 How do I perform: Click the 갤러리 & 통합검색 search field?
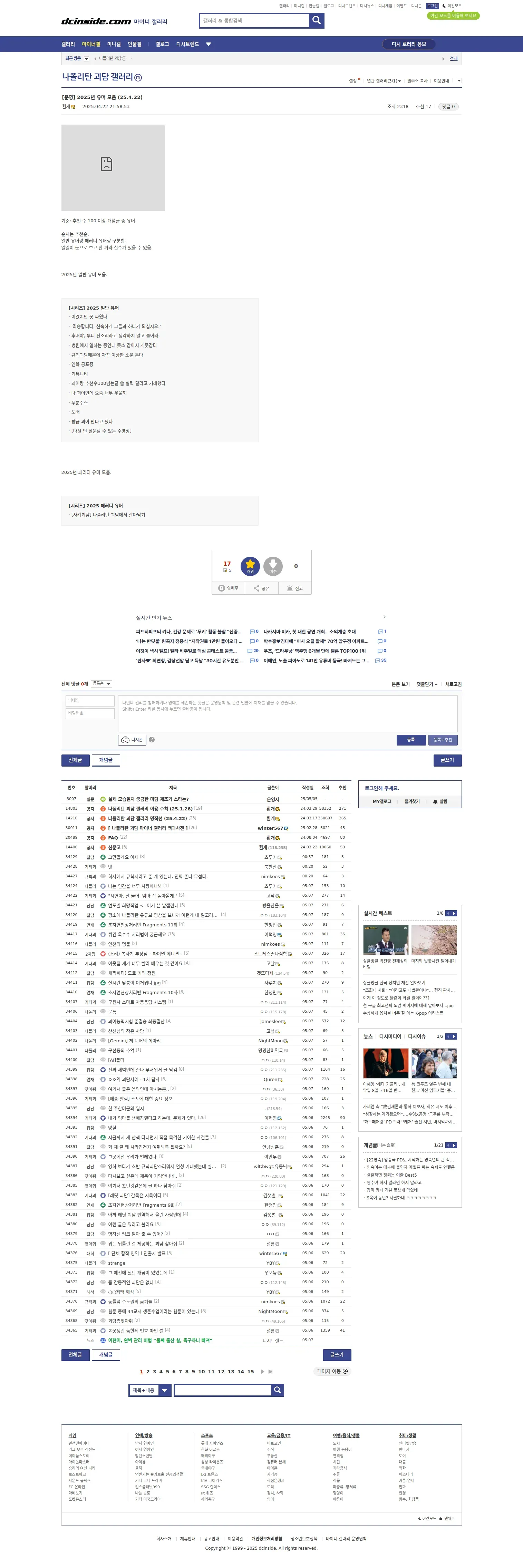(254, 21)
